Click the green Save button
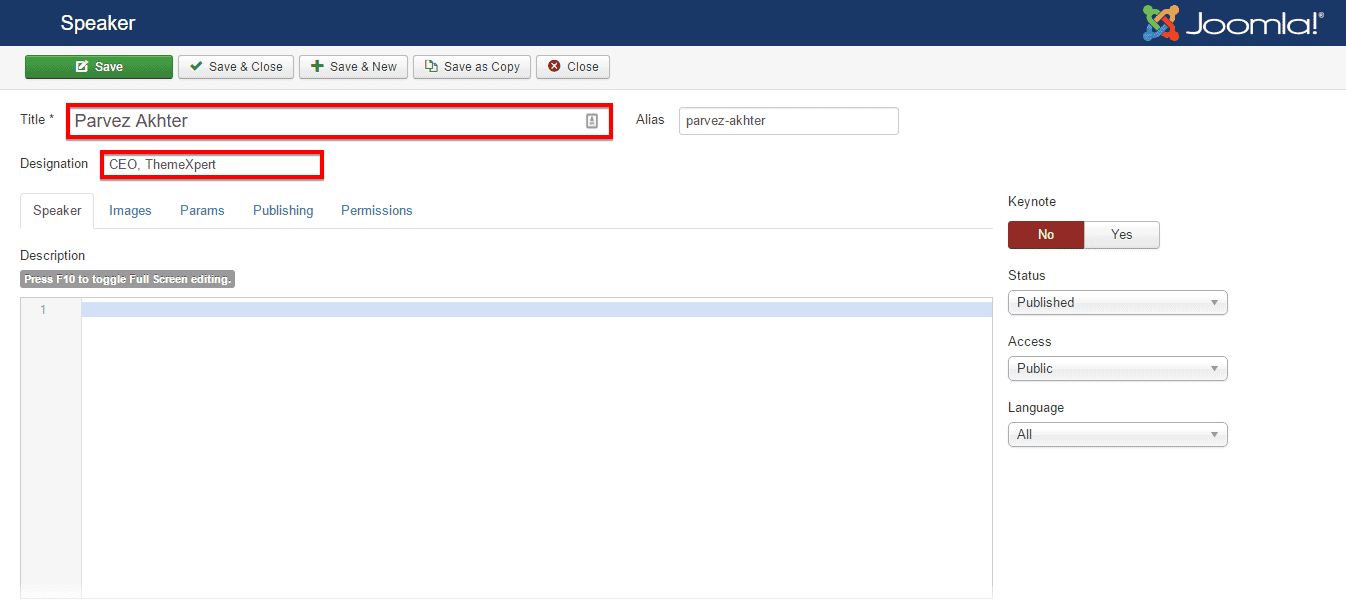This screenshot has width=1346, height=601. click(x=99, y=67)
